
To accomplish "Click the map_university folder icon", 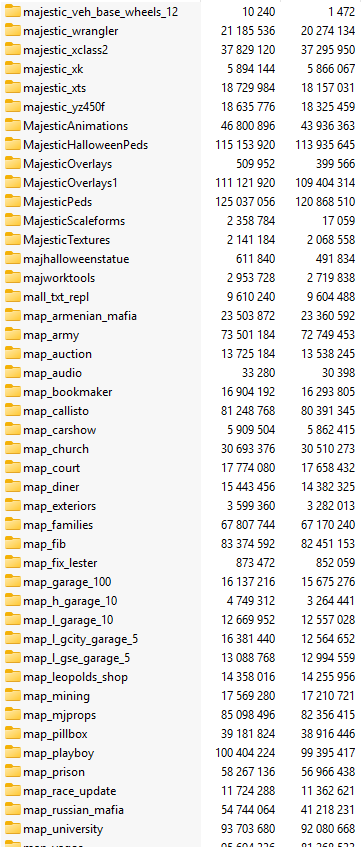I will click(12, 829).
